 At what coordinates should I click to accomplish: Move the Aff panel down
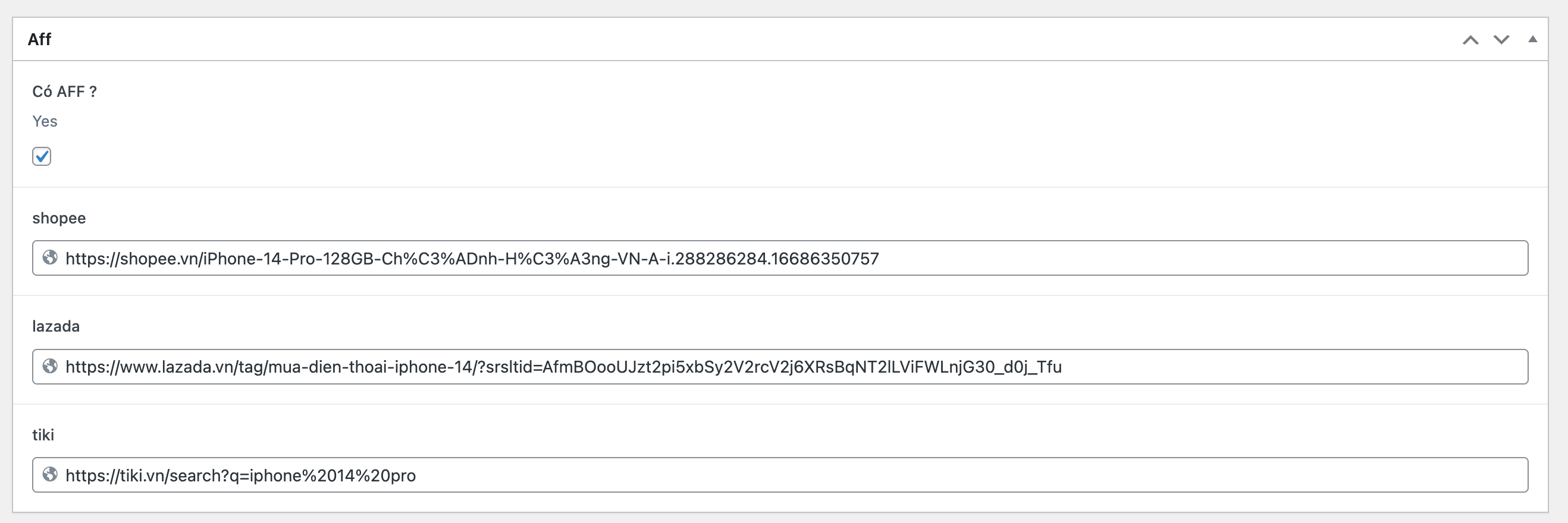(x=1501, y=40)
